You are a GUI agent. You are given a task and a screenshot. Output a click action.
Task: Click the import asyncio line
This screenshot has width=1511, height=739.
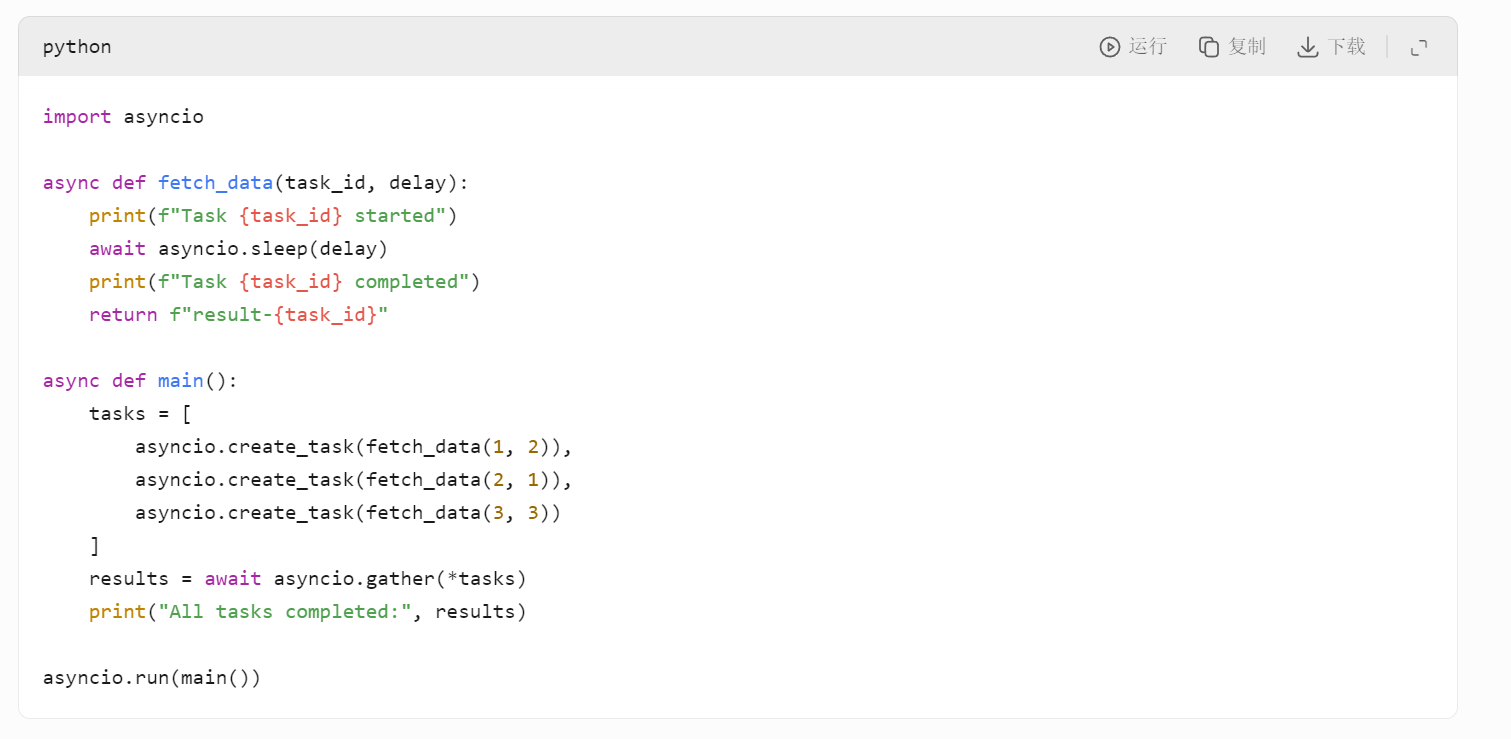122,116
